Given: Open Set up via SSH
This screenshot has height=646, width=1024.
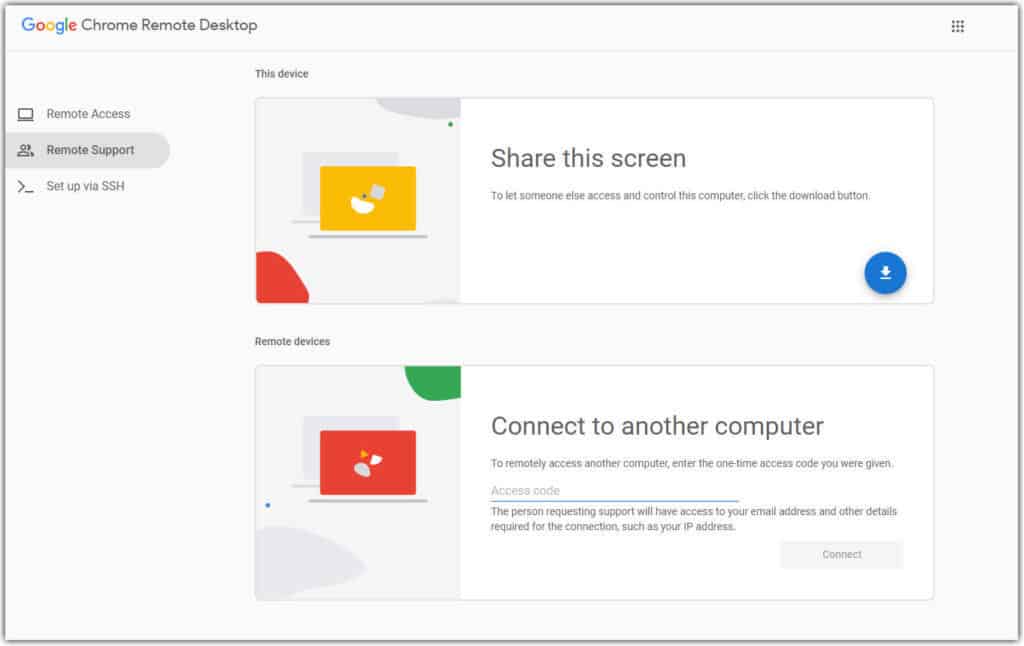Looking at the screenshot, I should 88,186.
